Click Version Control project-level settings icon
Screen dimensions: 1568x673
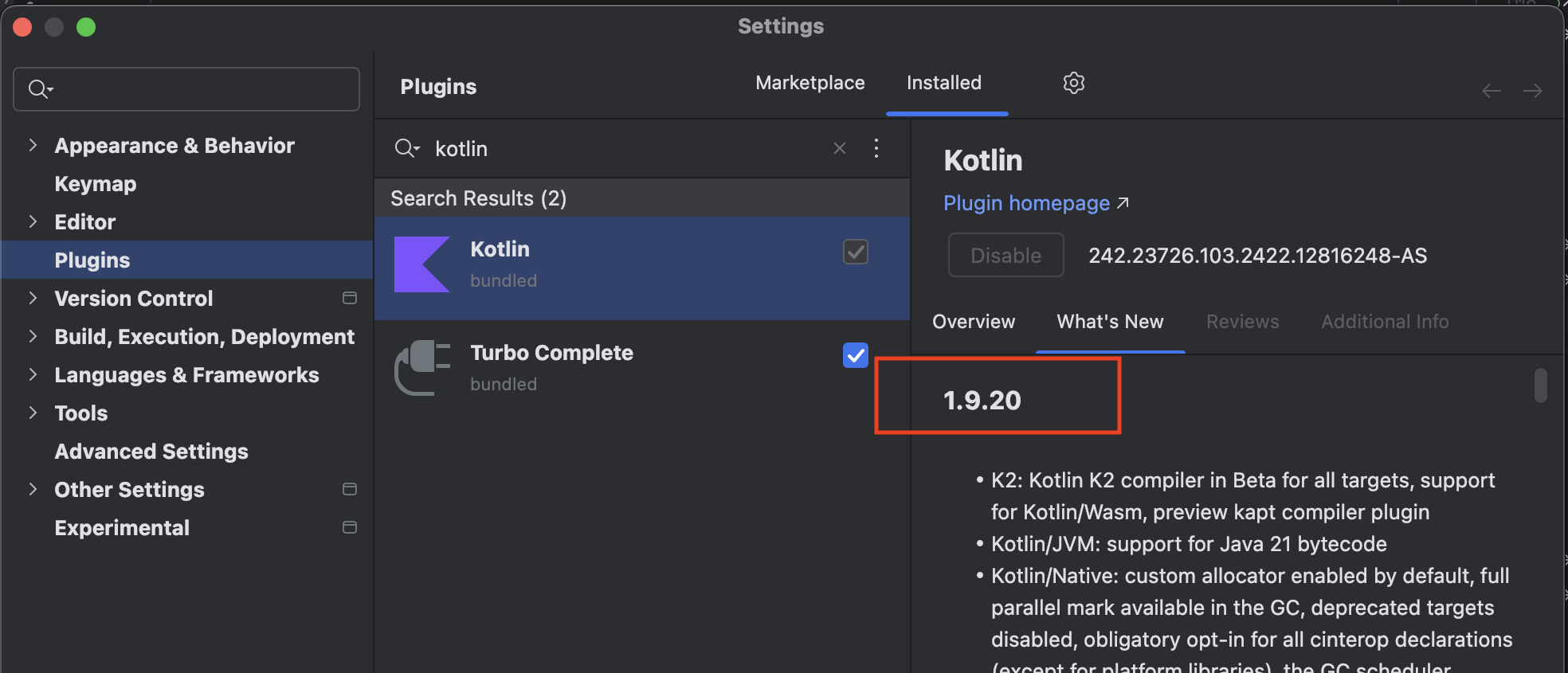pos(349,298)
